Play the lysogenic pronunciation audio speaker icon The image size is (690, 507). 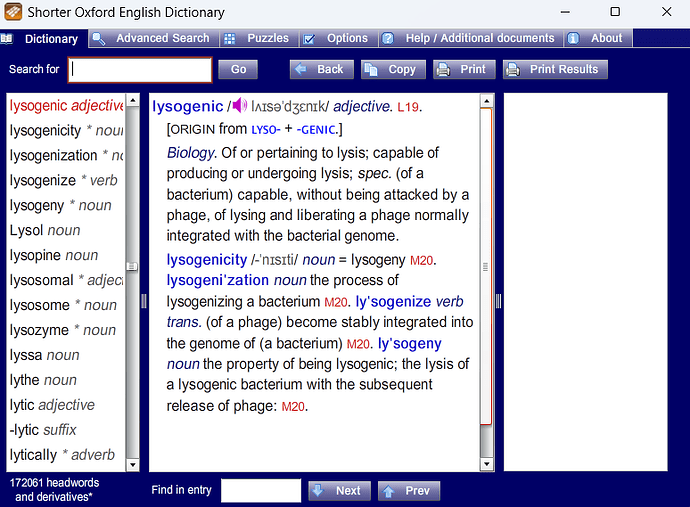240,106
